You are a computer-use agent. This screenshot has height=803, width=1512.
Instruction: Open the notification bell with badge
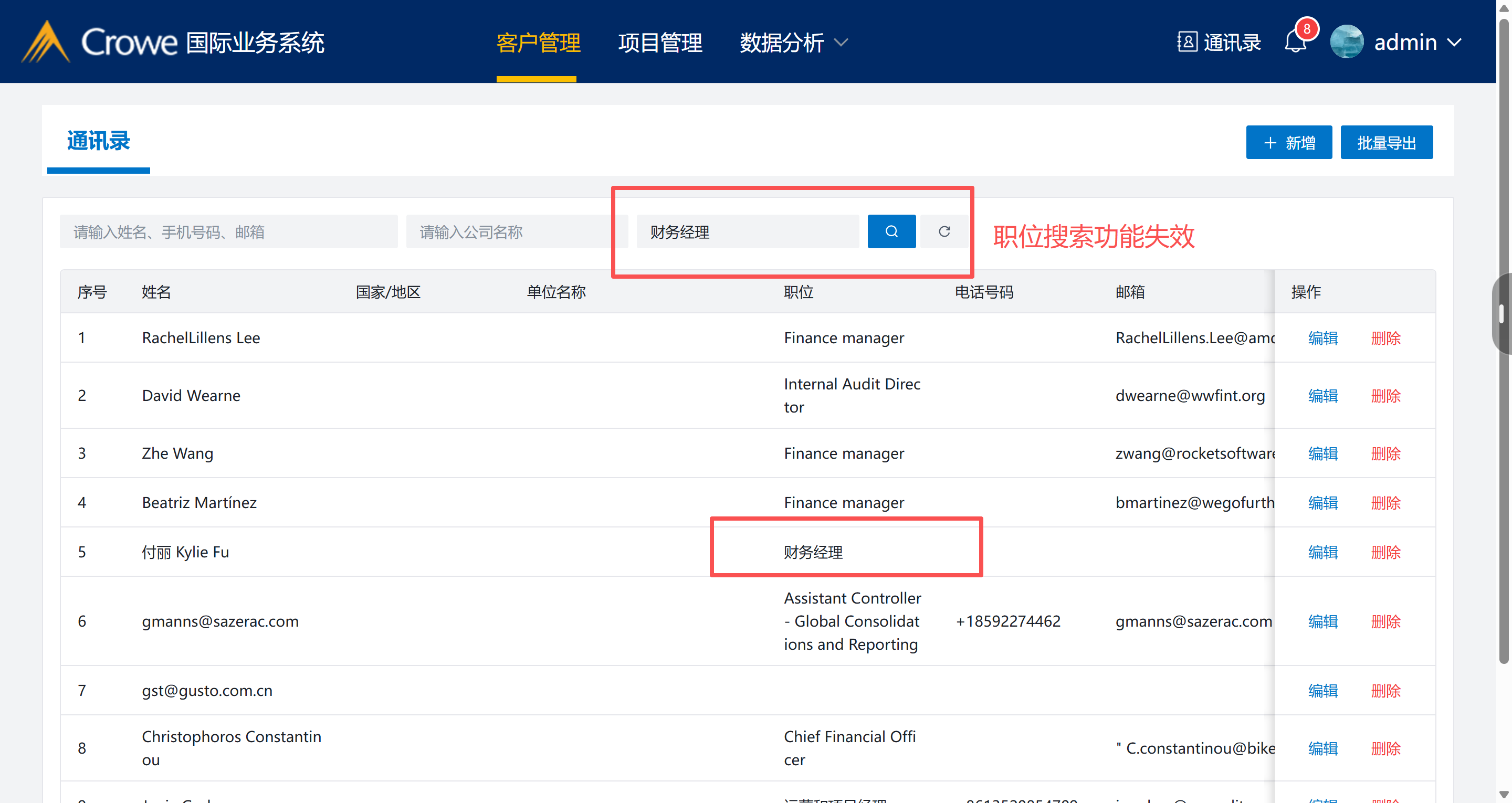1295,41
